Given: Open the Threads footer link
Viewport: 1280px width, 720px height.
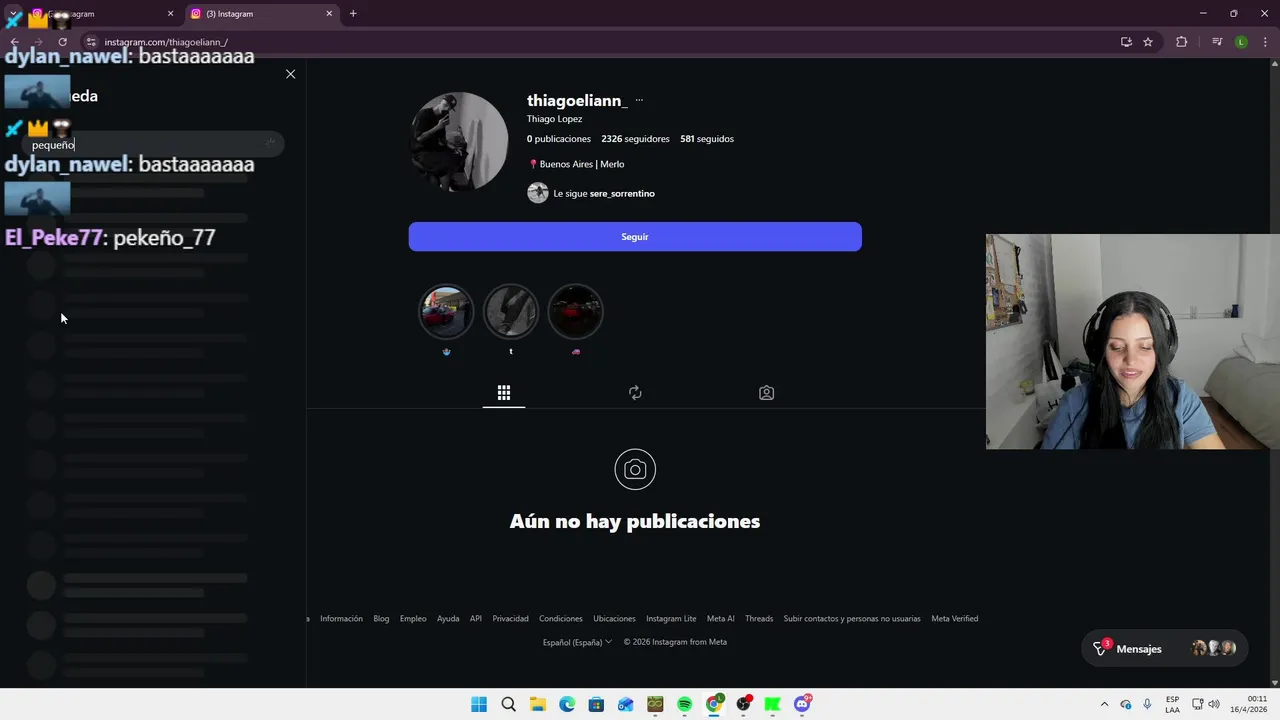Looking at the screenshot, I should pos(759,619).
